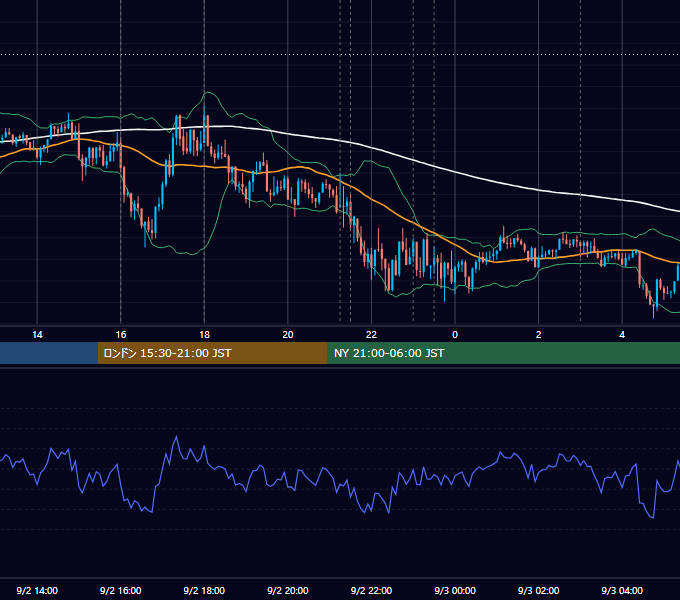
Task: Click the 9/3 02:00 date label
Action: coord(539,590)
